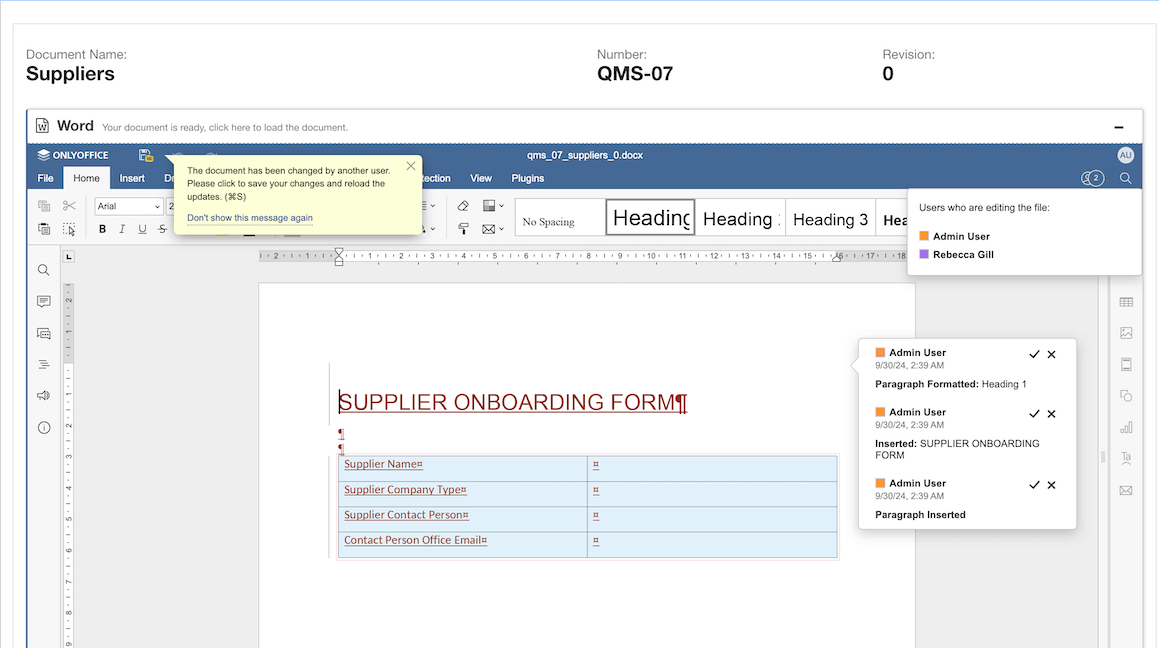Click the Copy style paint roller icon
This screenshot has width=1159, height=648.
(463, 229)
